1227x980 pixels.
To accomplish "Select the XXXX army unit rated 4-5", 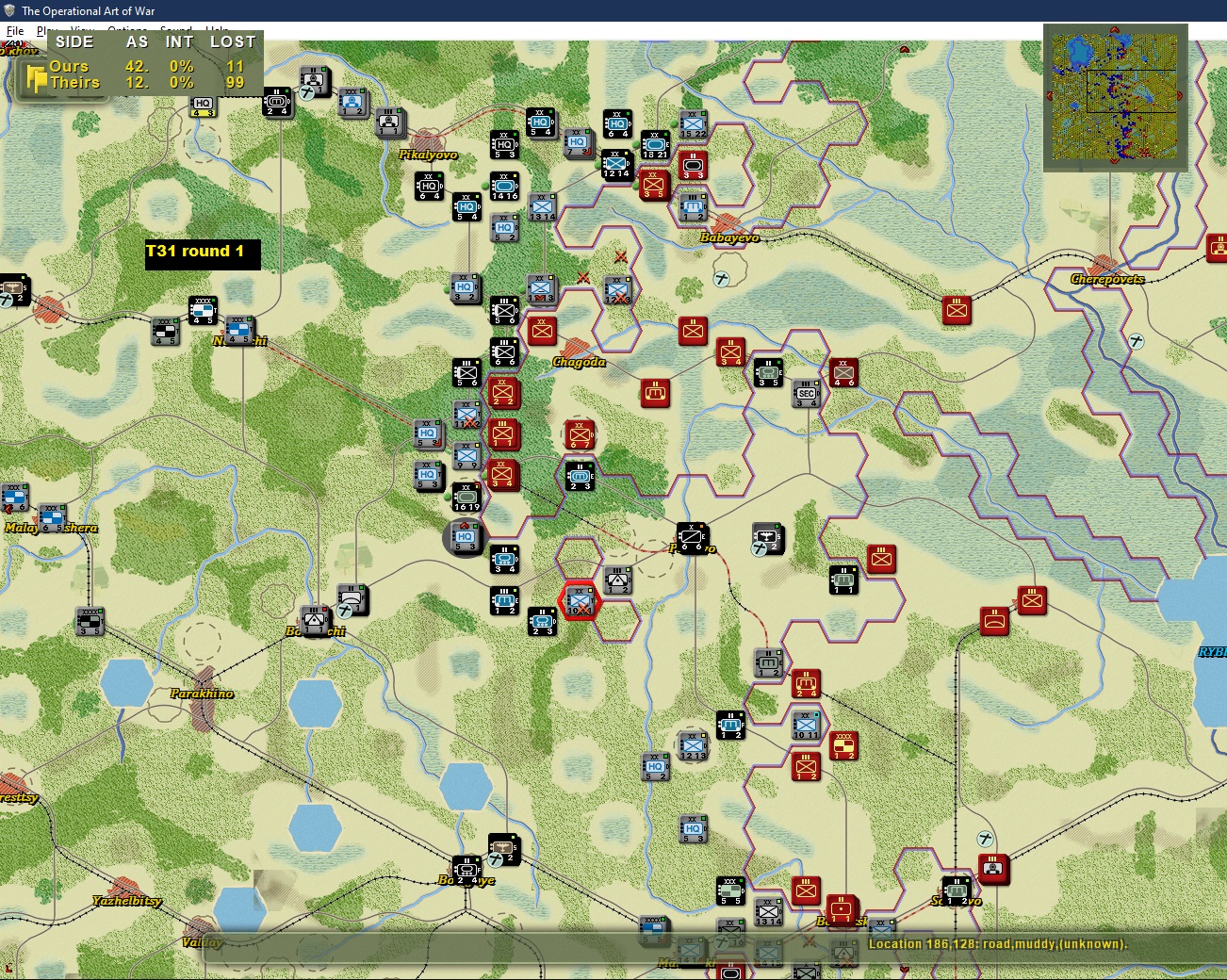I will coord(203,311).
